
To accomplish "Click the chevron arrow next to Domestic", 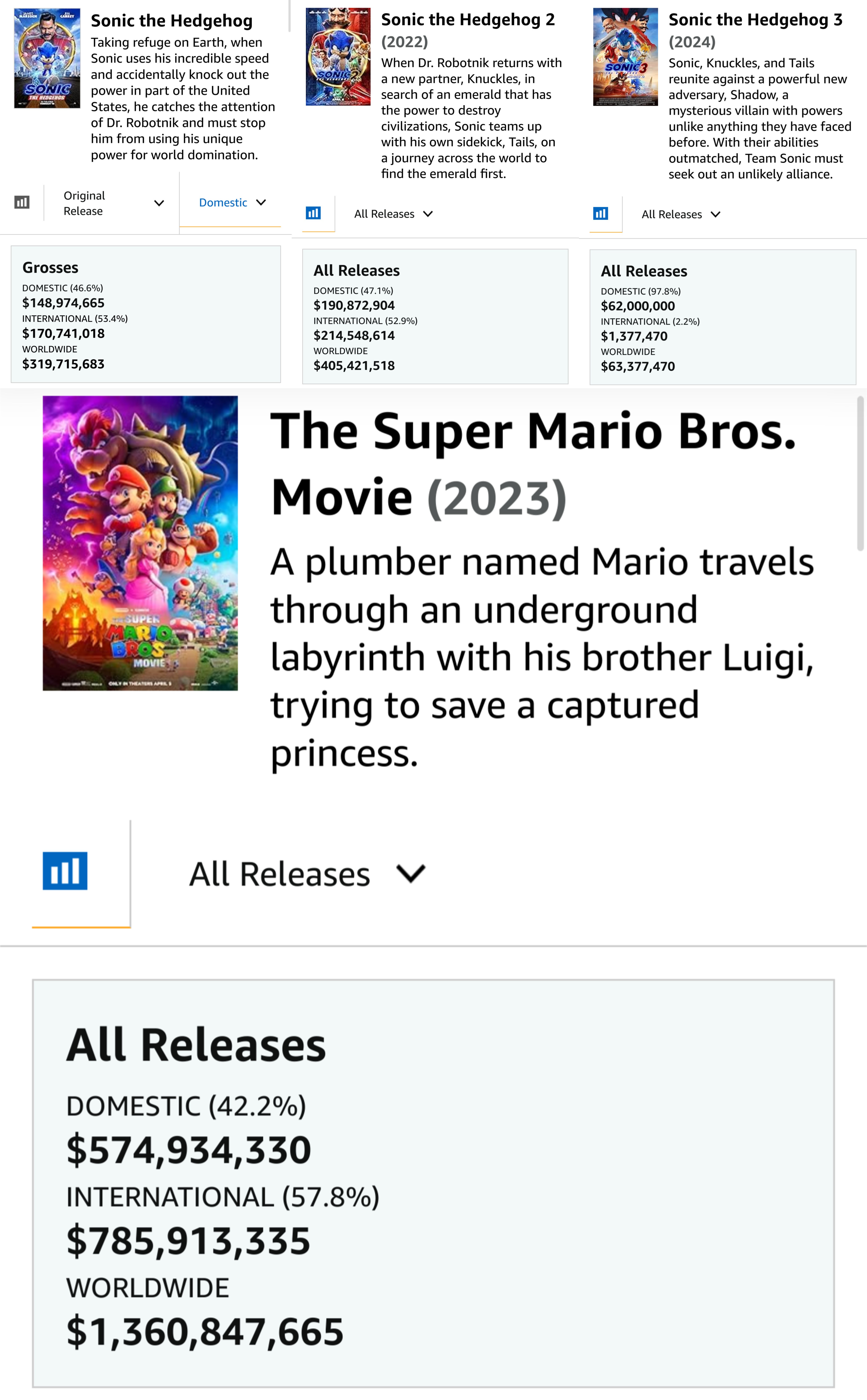I will 261,202.
